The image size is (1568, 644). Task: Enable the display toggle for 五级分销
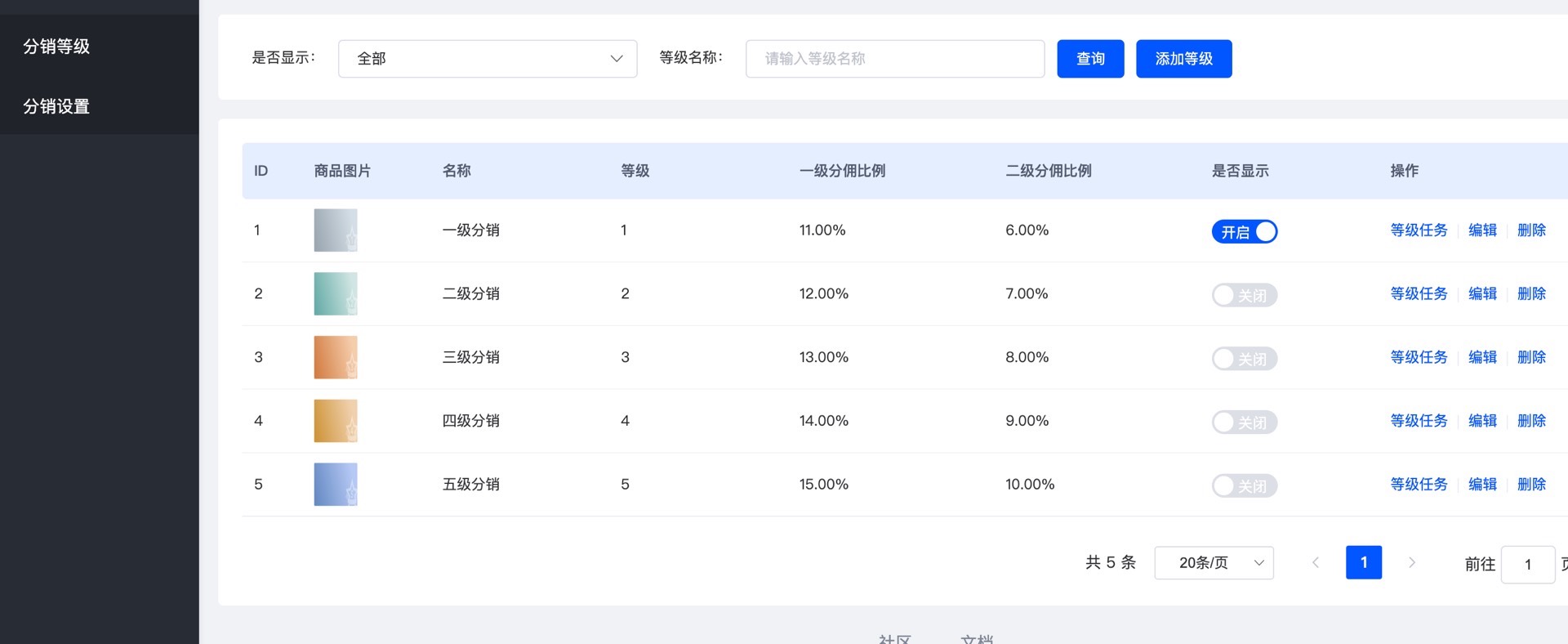[1244, 486]
